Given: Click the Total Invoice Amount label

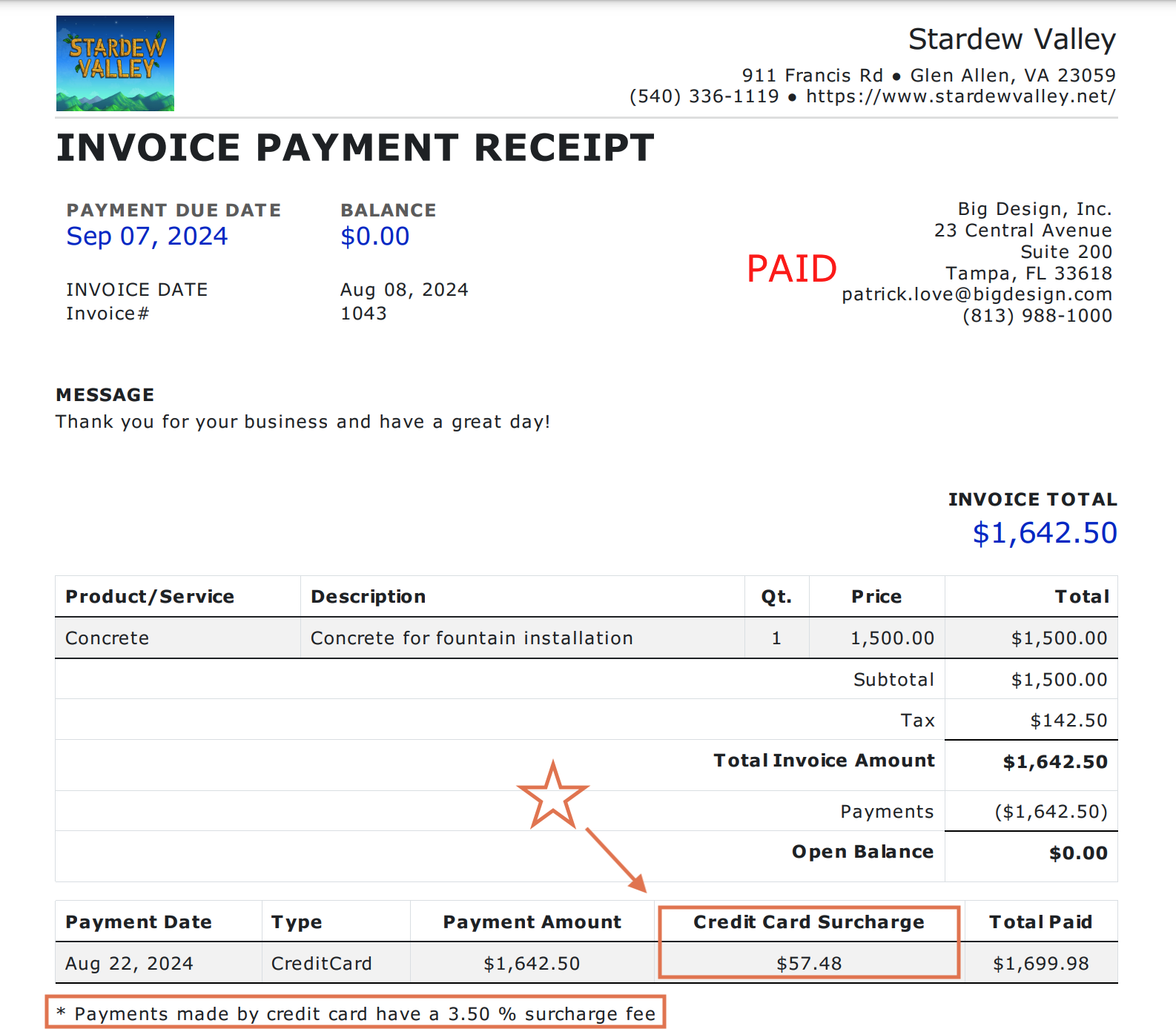Looking at the screenshot, I should point(824,761).
